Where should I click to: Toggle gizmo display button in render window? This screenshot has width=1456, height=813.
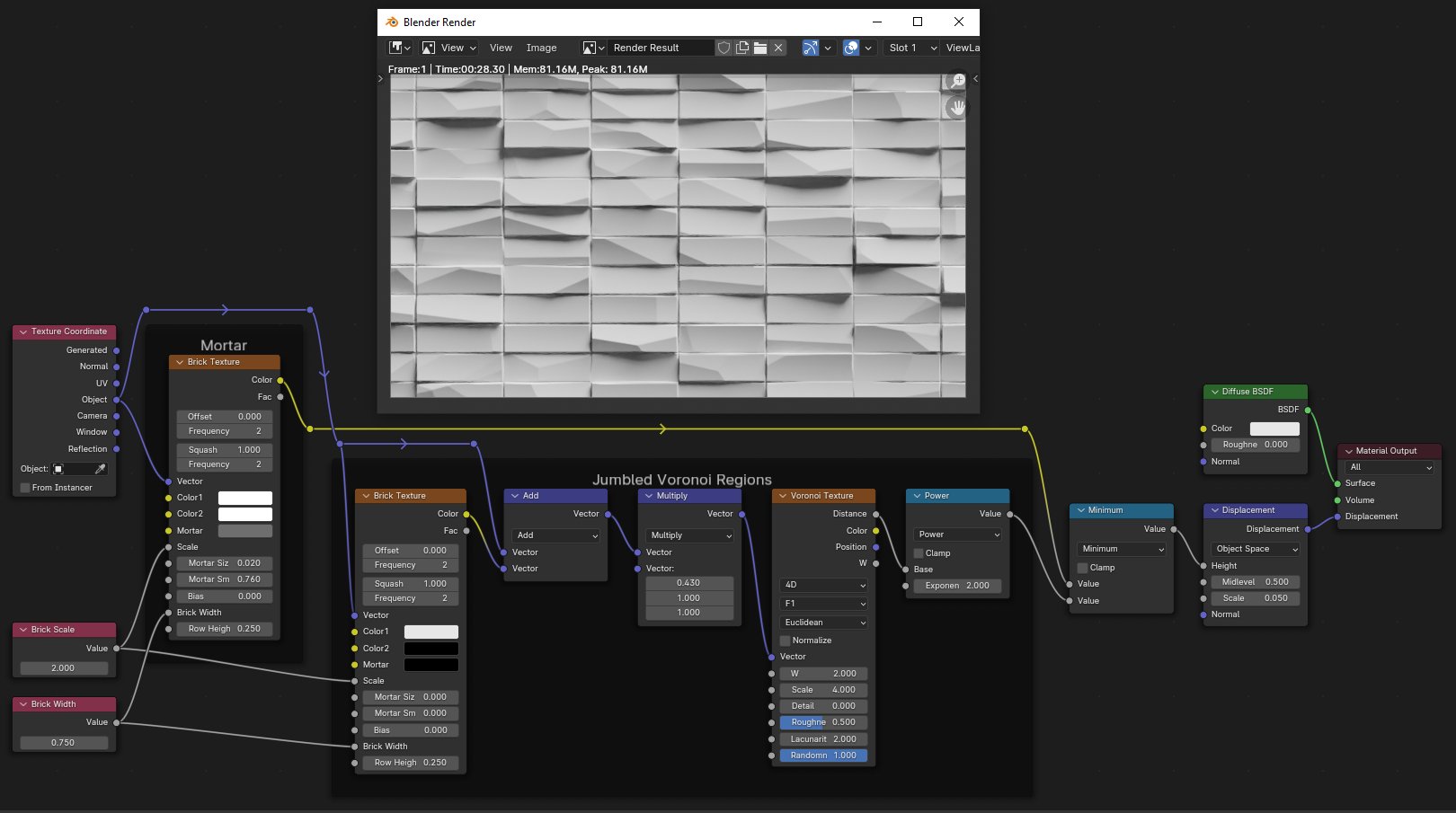811,48
